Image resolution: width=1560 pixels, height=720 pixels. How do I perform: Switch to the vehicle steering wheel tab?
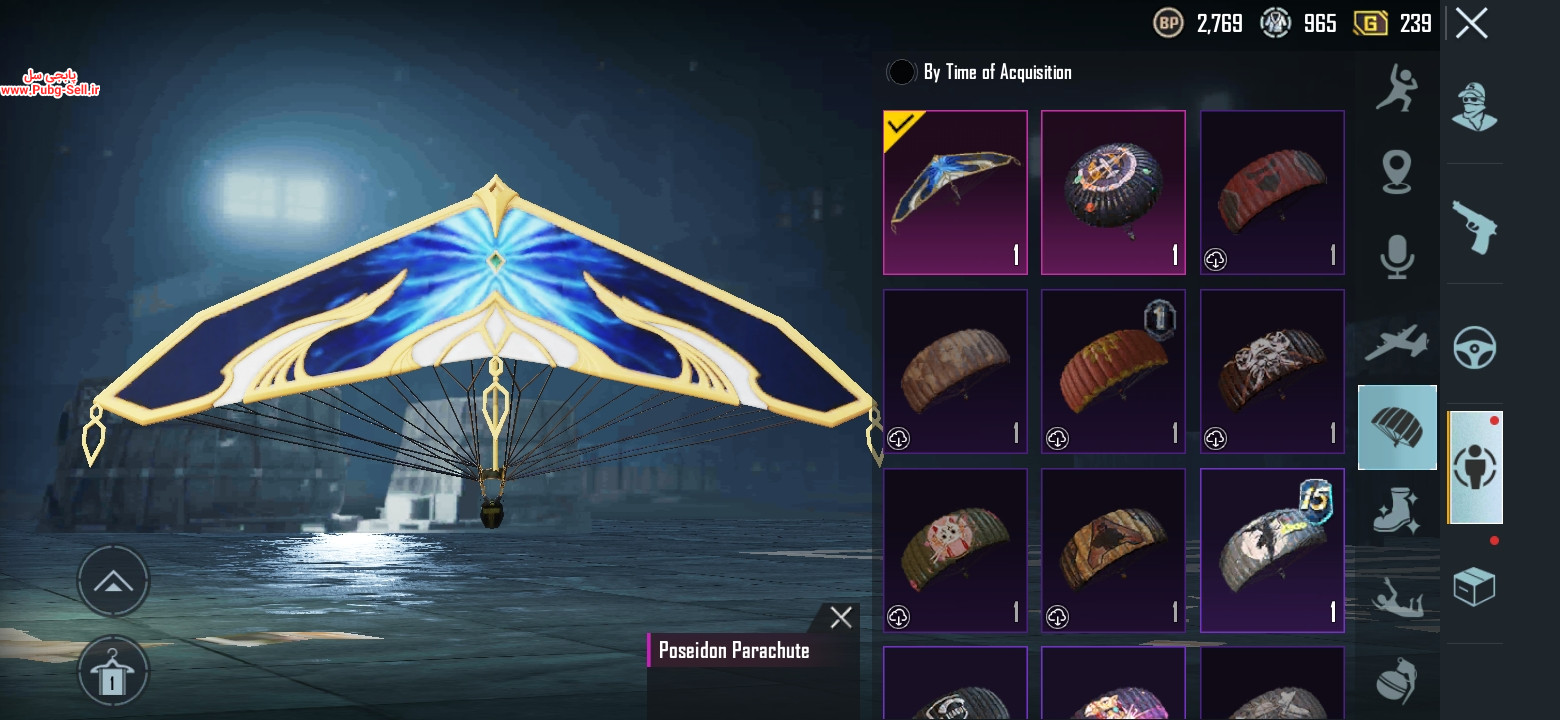pos(1474,348)
